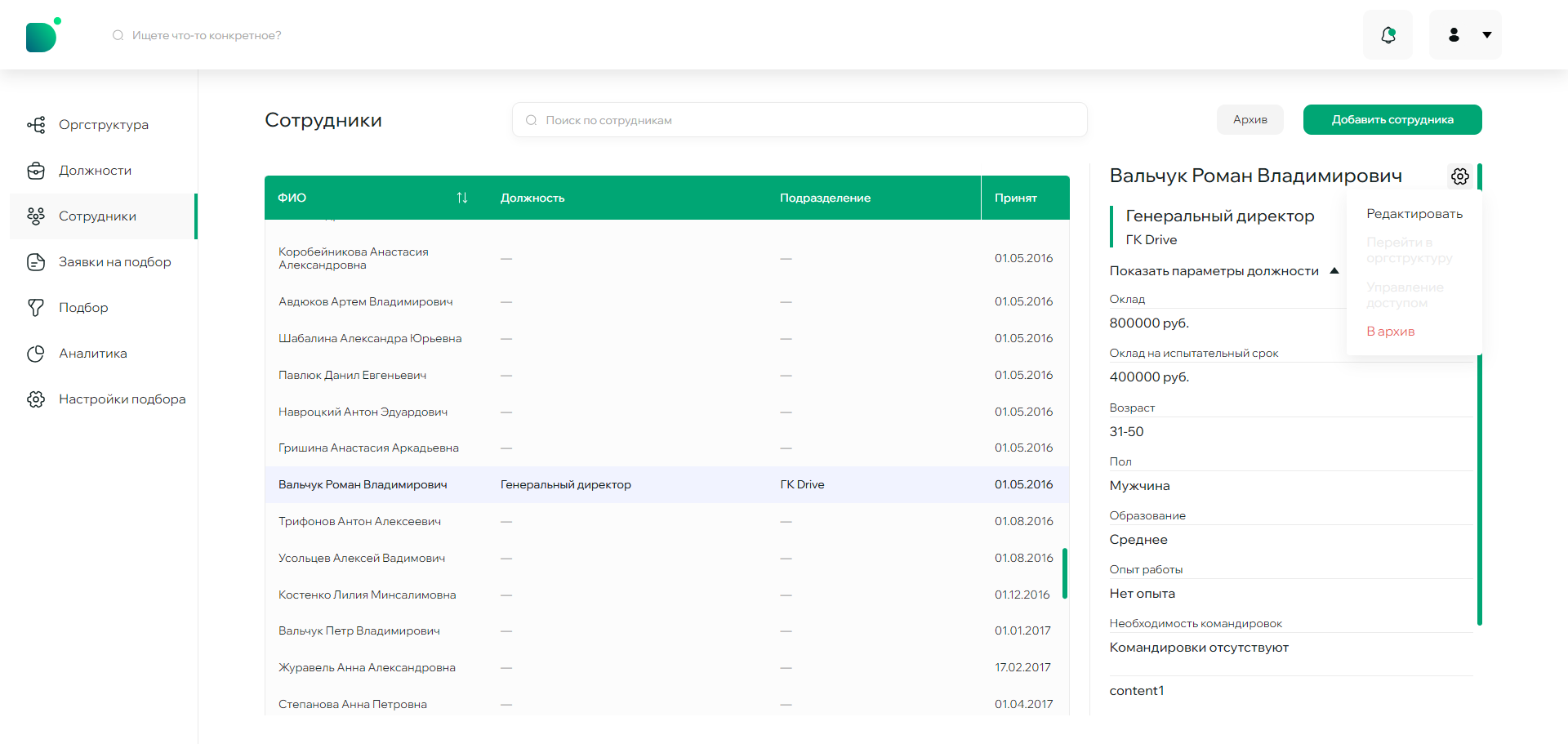Sort the table by ФИО arrows
1568x744 pixels.
[x=462, y=198]
